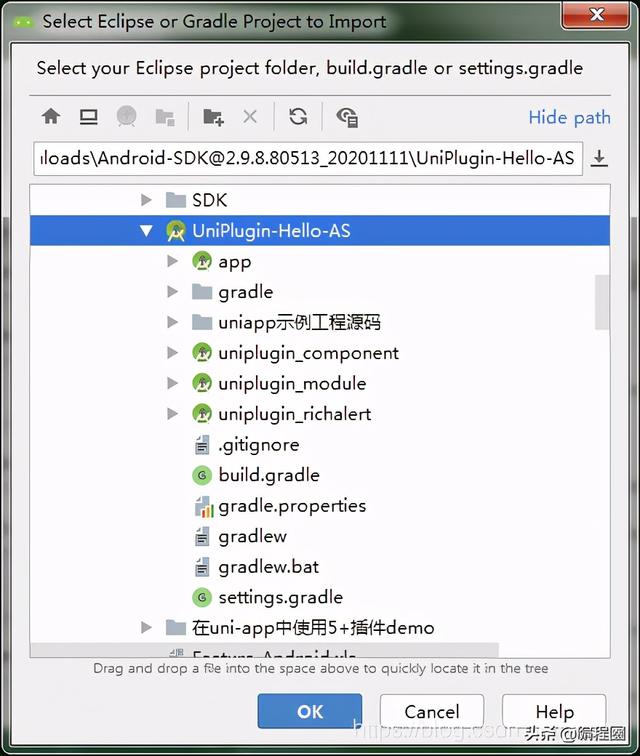
Task: Click the delete X toolbar icon
Action: (250, 117)
